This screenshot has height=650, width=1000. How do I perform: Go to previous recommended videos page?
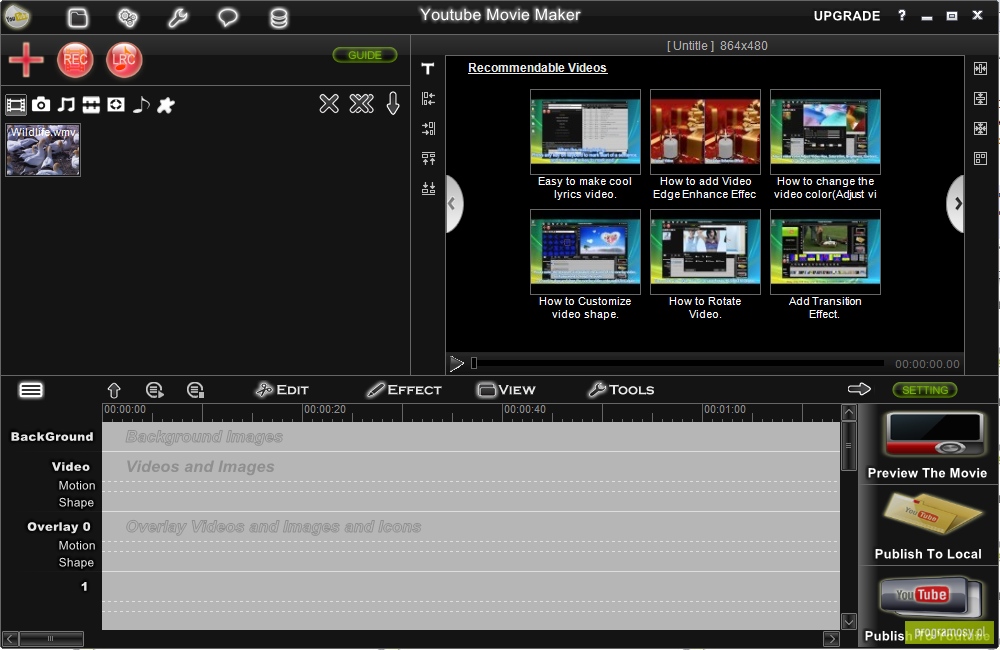453,203
